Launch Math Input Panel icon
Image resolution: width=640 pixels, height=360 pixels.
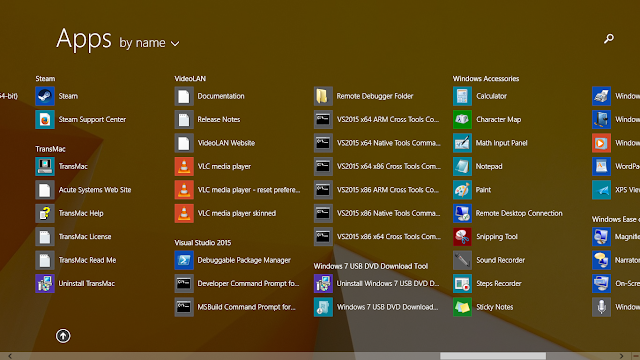click(x=462, y=143)
